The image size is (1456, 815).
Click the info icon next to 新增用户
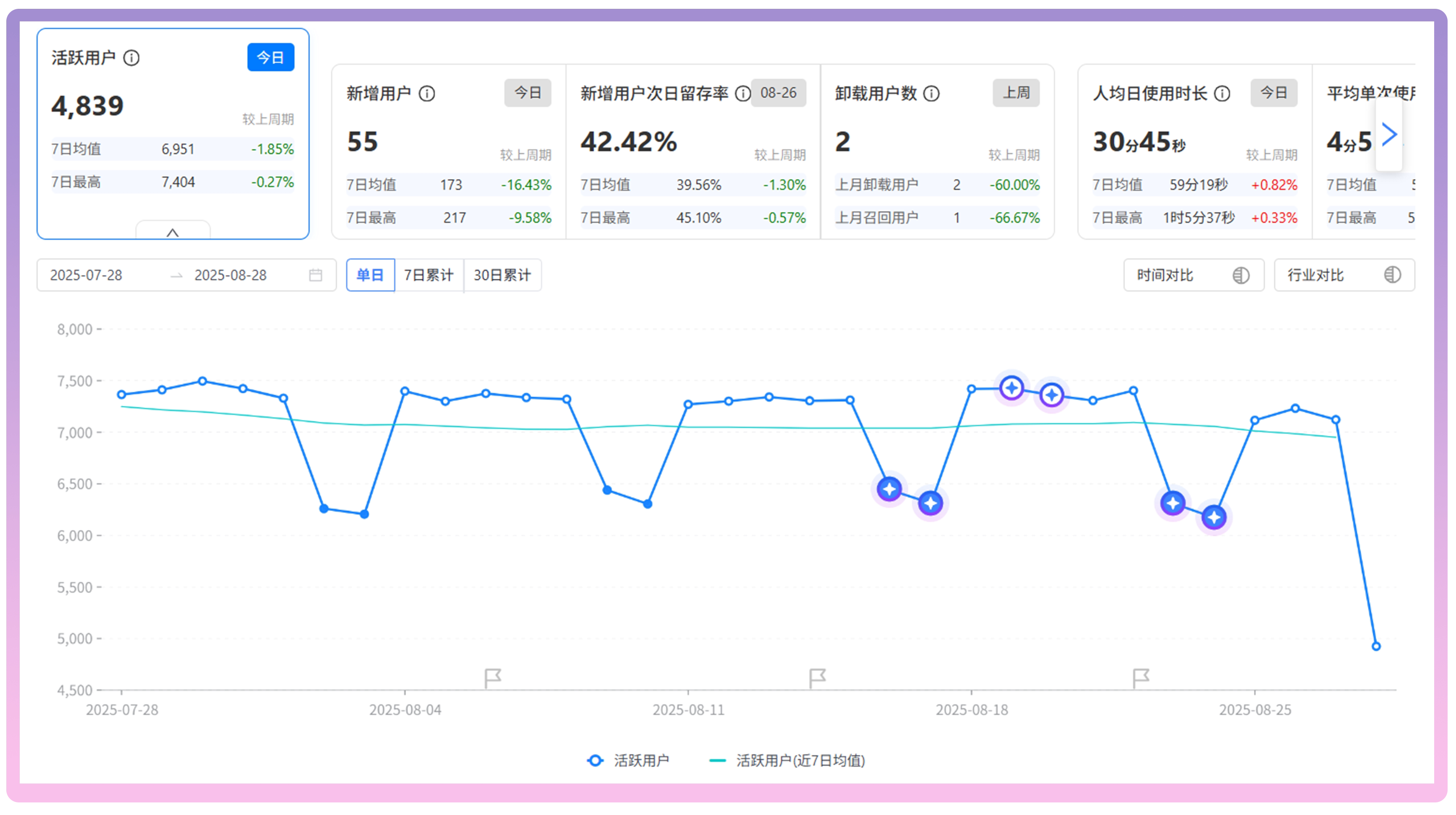point(427,93)
